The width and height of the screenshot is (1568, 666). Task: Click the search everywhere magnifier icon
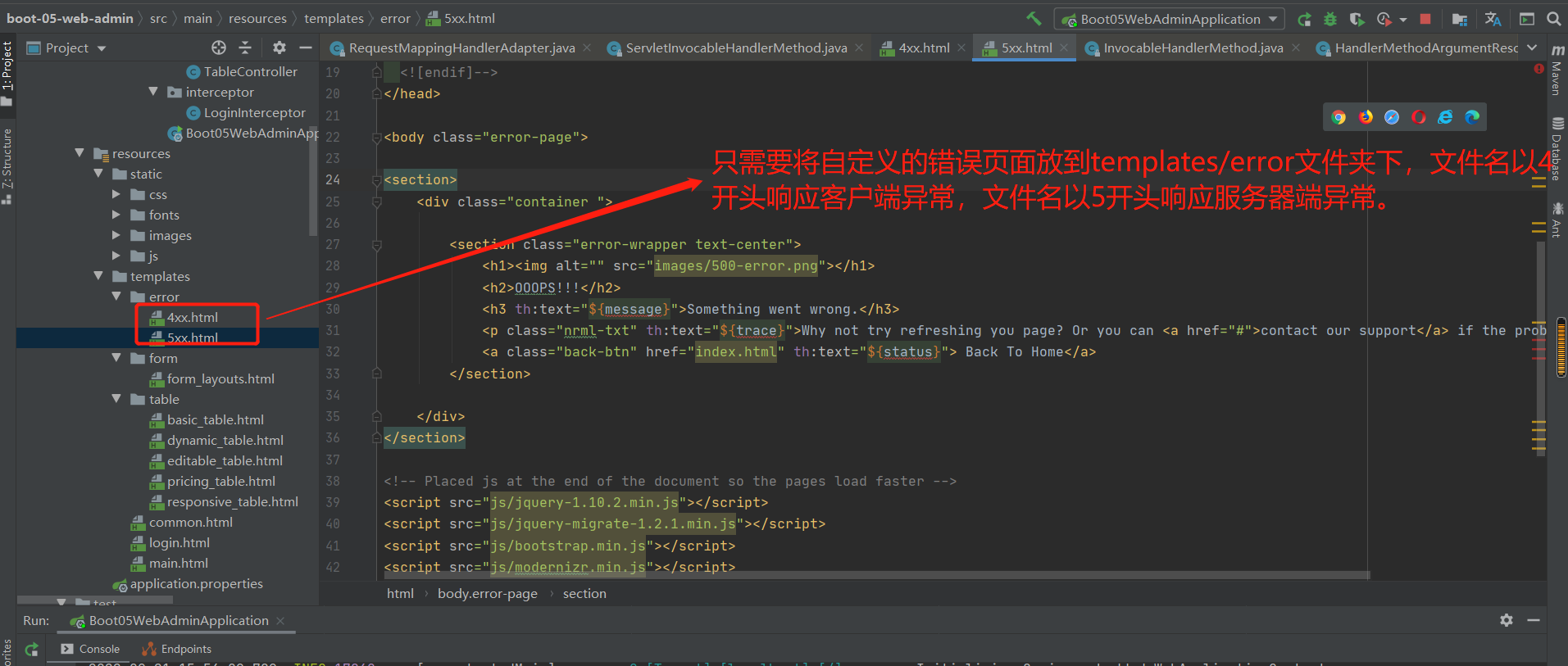click(1553, 19)
